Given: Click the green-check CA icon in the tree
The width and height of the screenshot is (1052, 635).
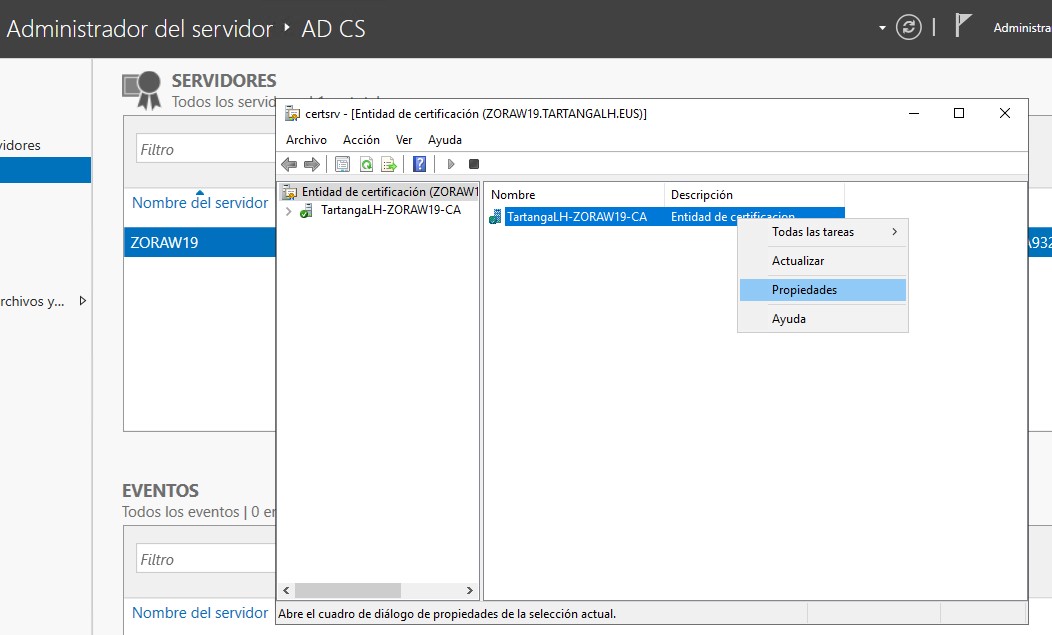Looking at the screenshot, I should pyautogui.click(x=306, y=211).
